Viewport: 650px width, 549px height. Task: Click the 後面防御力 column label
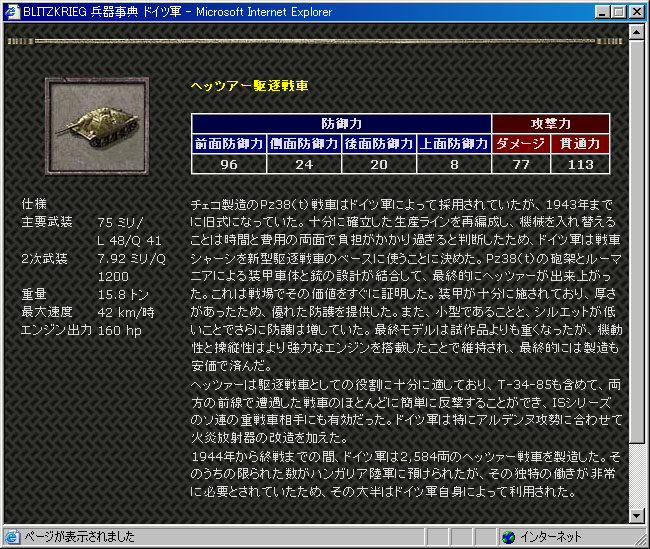379,143
